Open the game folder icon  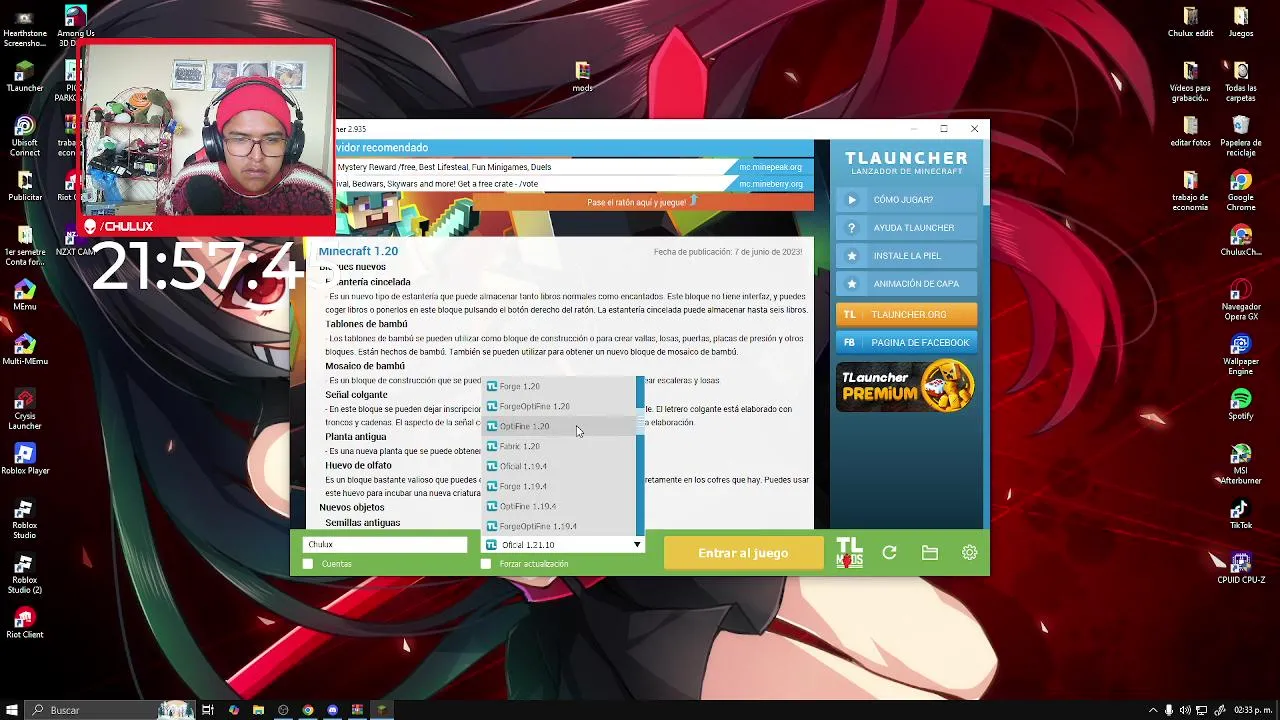click(930, 553)
